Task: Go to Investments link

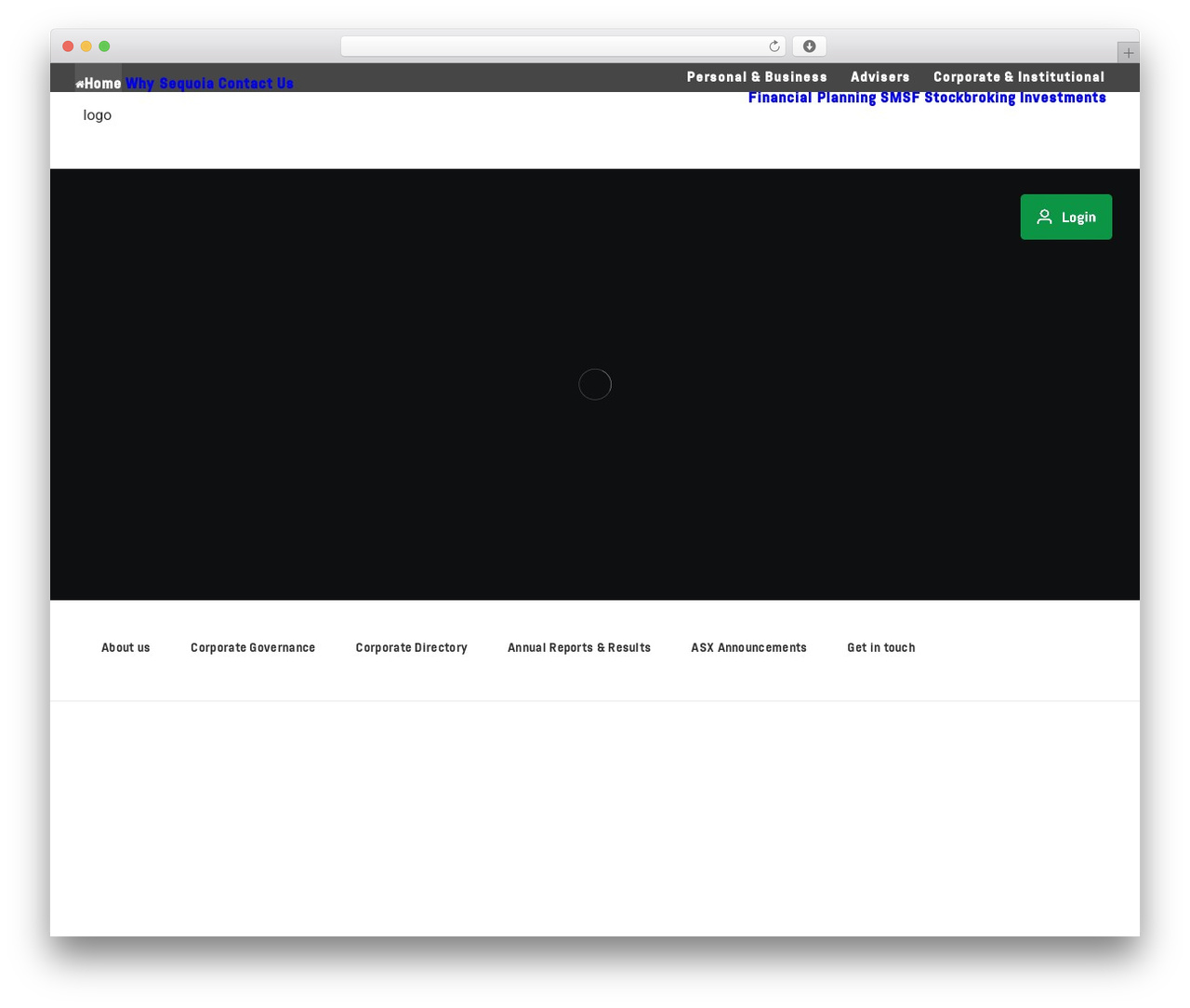Action: 1063,98
